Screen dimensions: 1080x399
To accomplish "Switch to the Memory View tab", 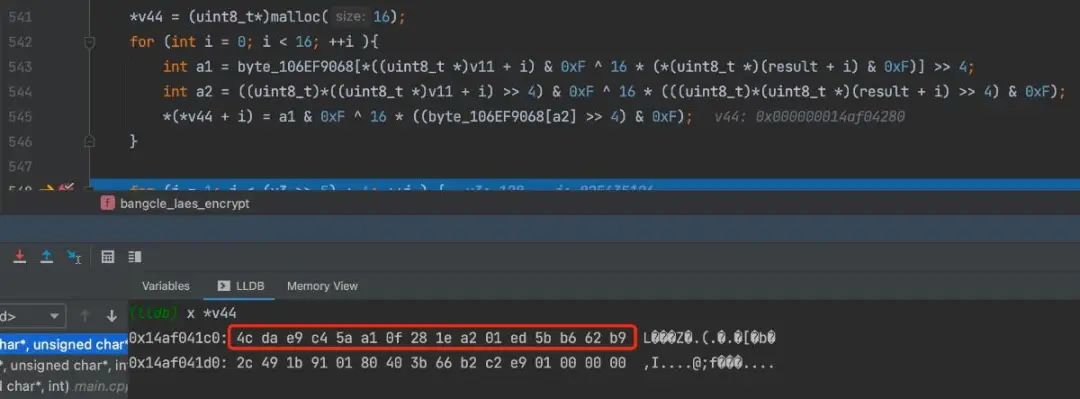I will coord(322,286).
